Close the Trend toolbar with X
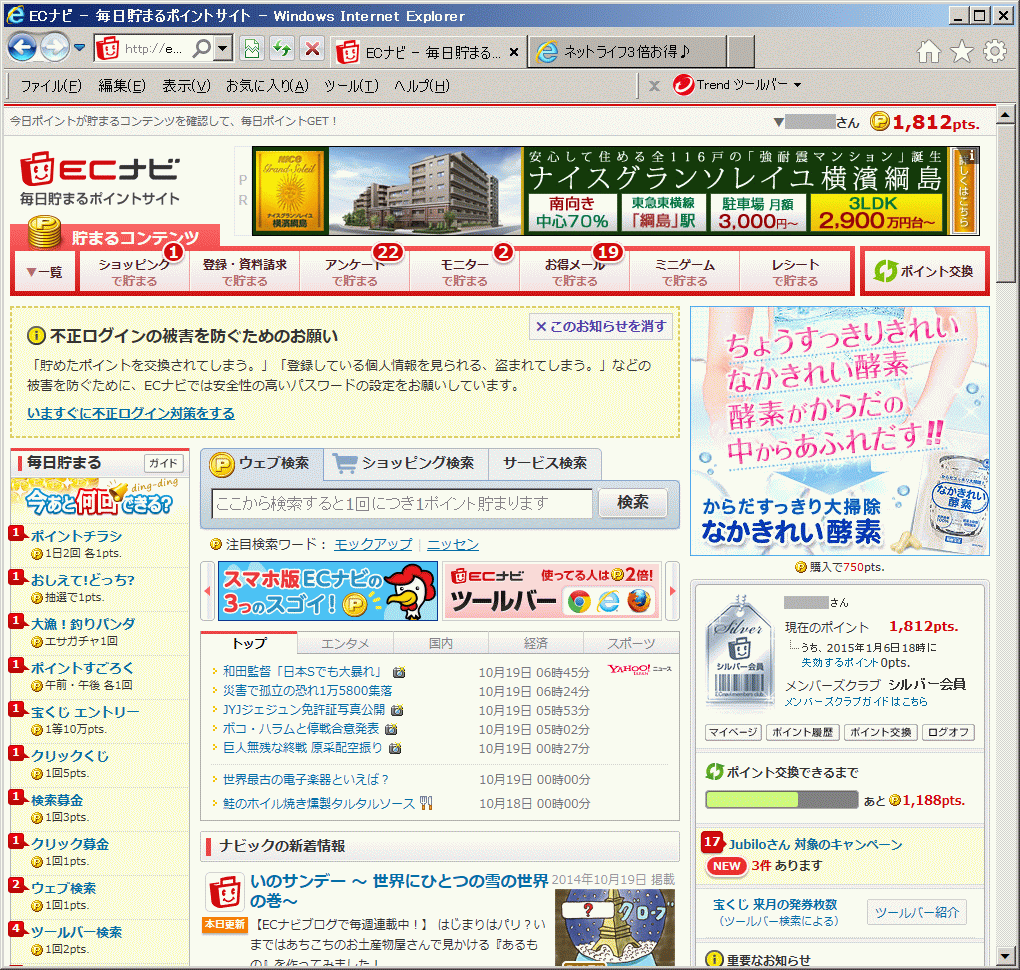 (x=654, y=85)
